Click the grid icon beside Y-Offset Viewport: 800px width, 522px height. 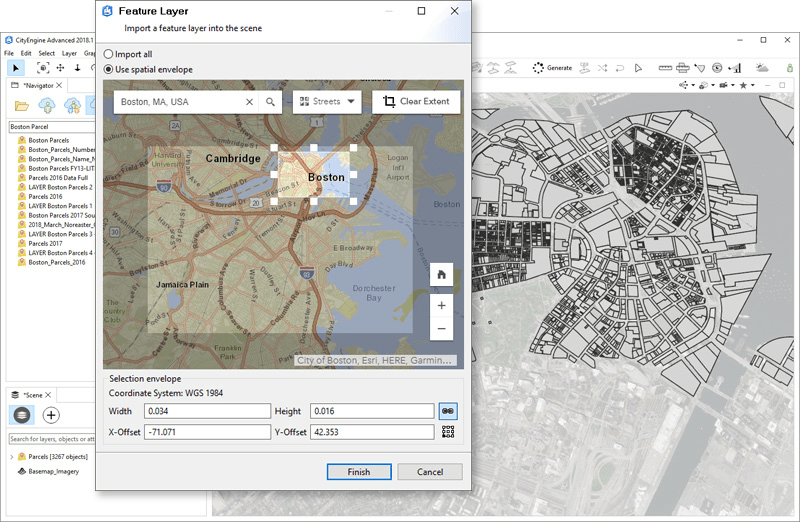[x=448, y=432]
